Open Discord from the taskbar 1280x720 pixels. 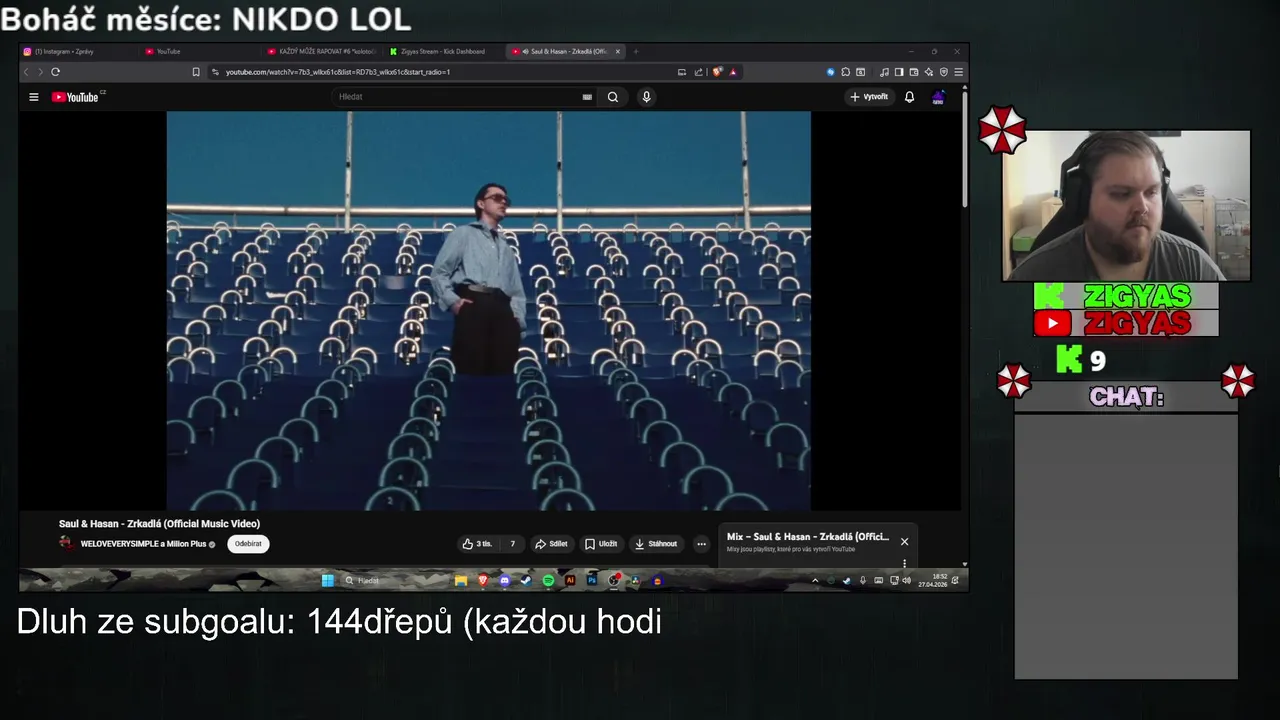tap(504, 580)
